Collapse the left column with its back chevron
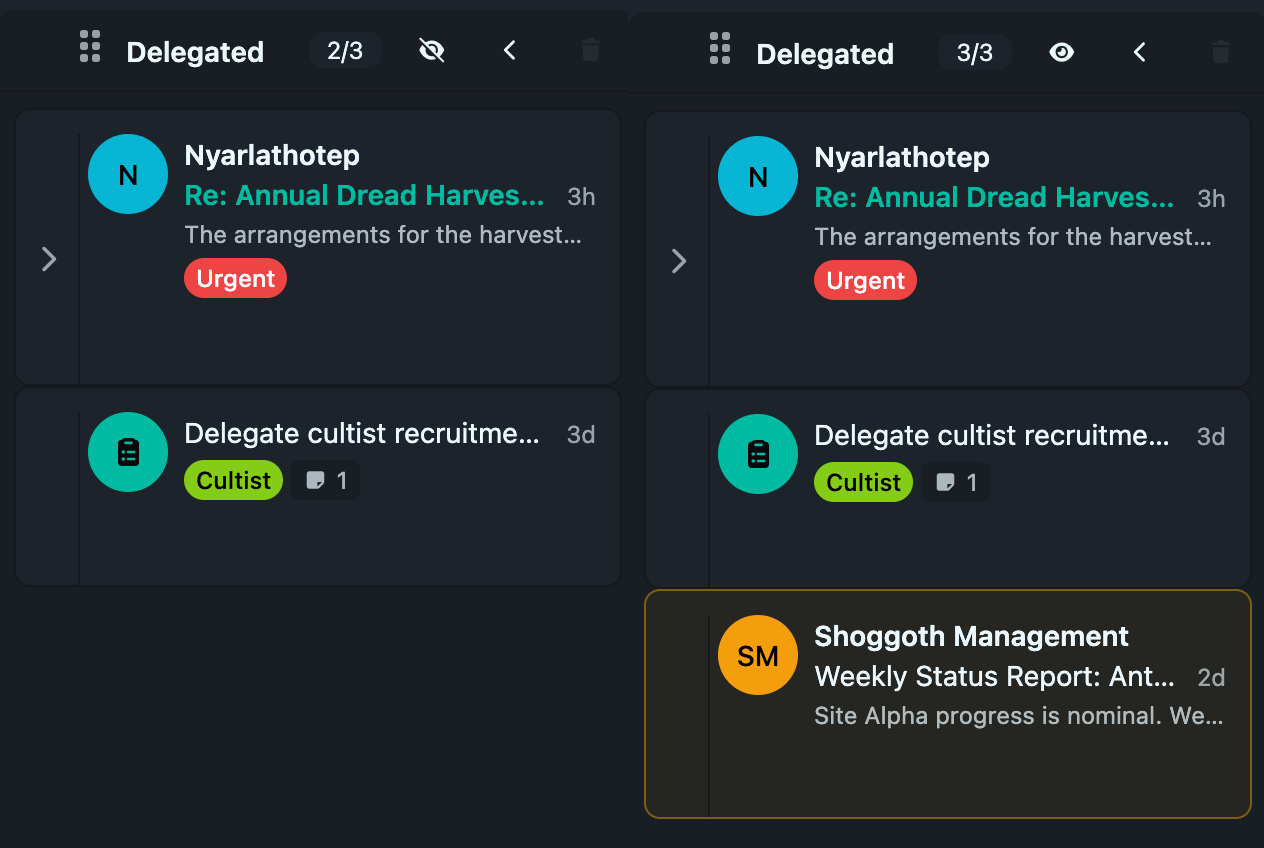 [x=509, y=49]
